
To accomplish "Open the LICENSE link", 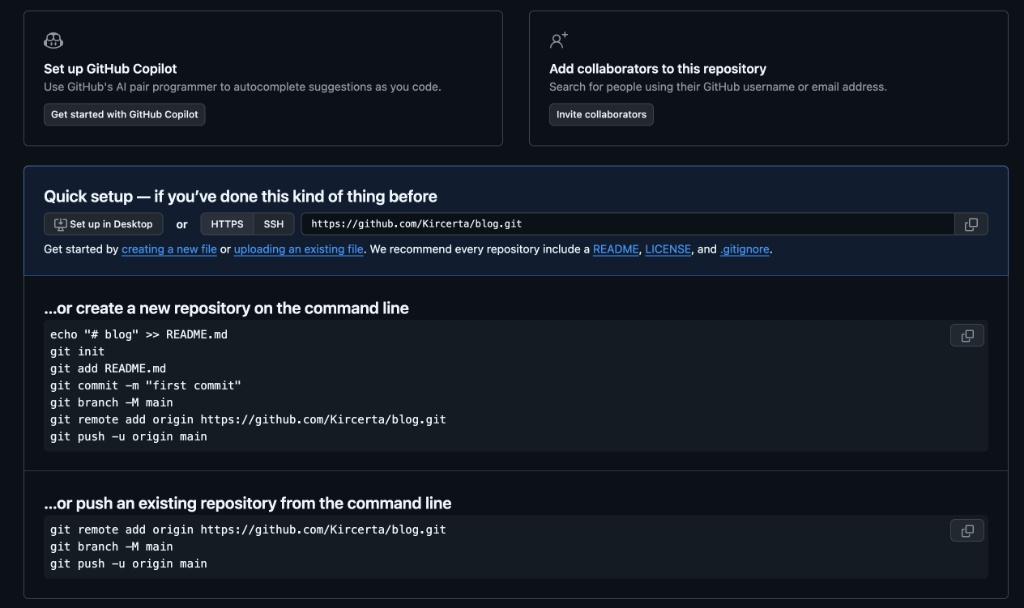I will pos(667,249).
